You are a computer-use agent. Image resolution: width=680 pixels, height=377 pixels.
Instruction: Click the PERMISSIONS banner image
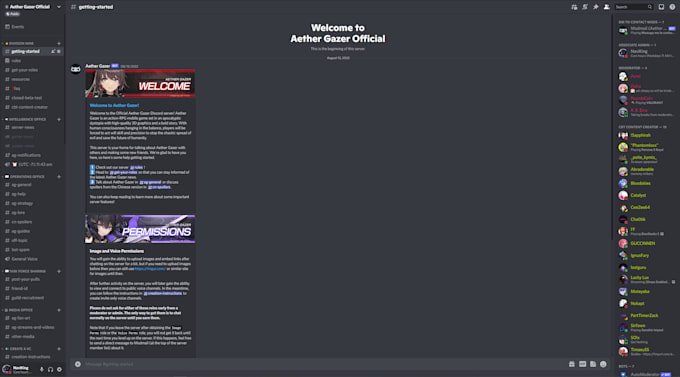140,229
